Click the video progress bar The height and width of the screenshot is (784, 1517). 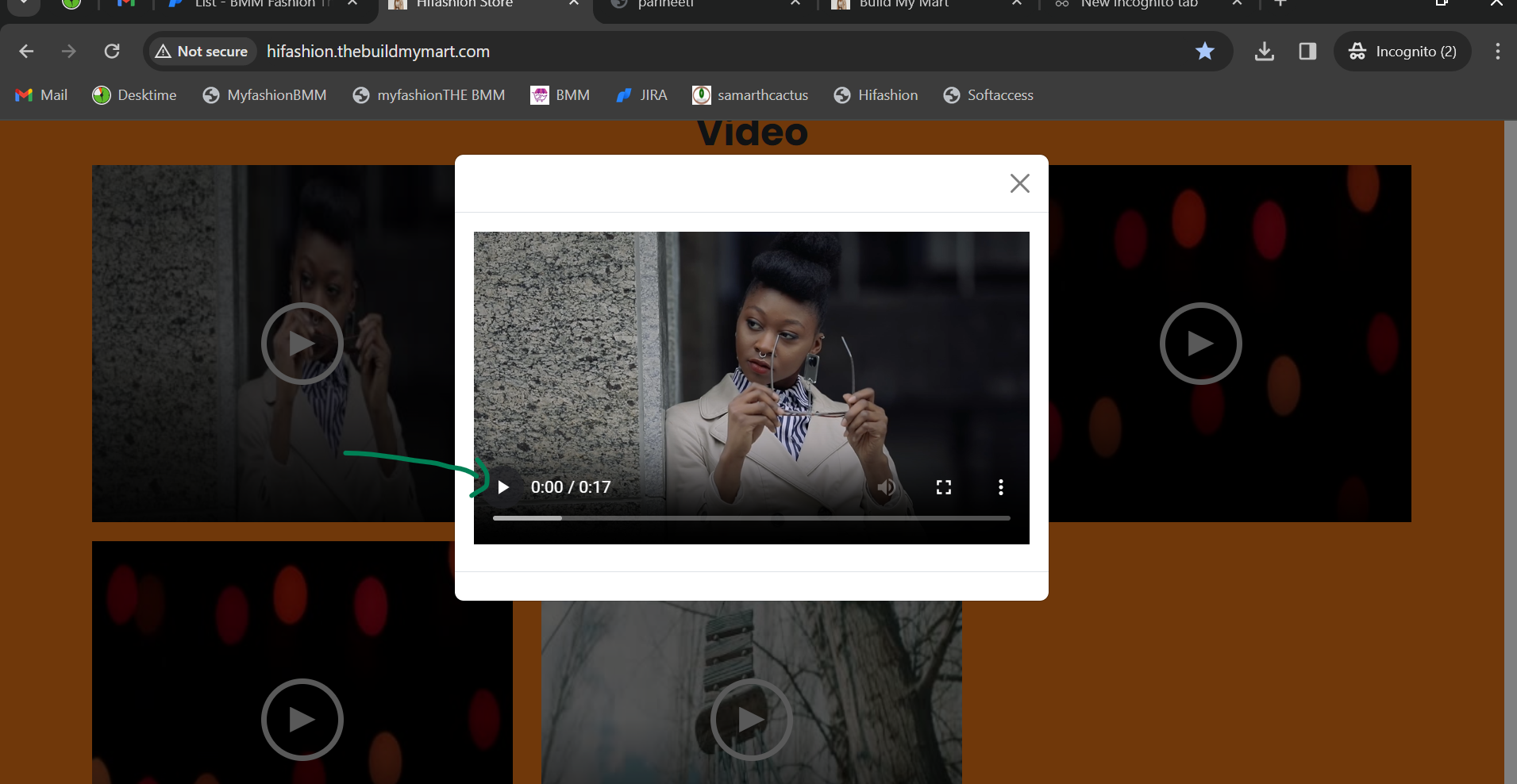[x=751, y=518]
